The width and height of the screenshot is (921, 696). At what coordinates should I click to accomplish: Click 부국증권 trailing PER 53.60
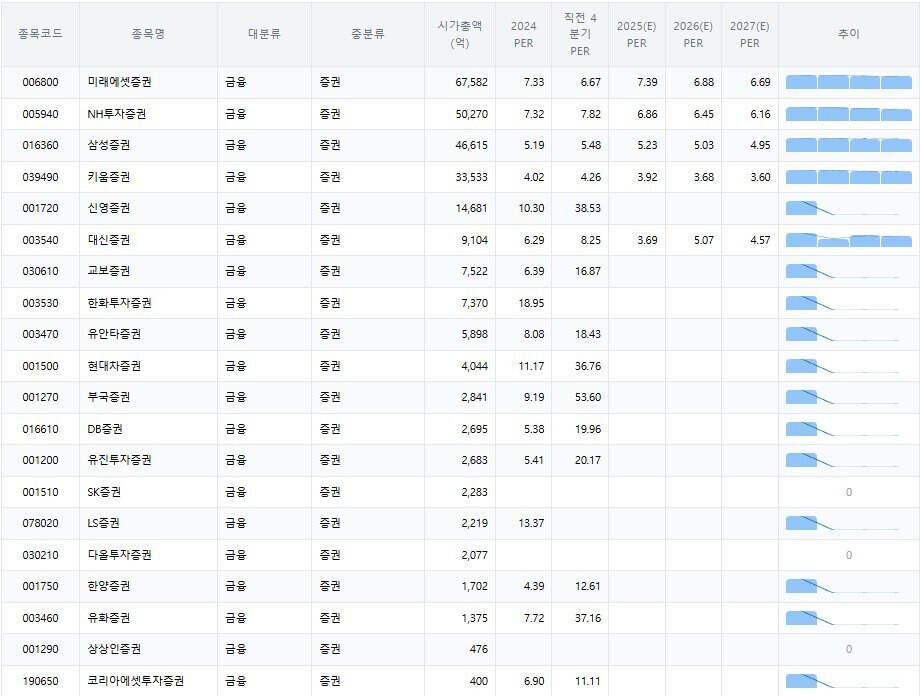coord(588,397)
